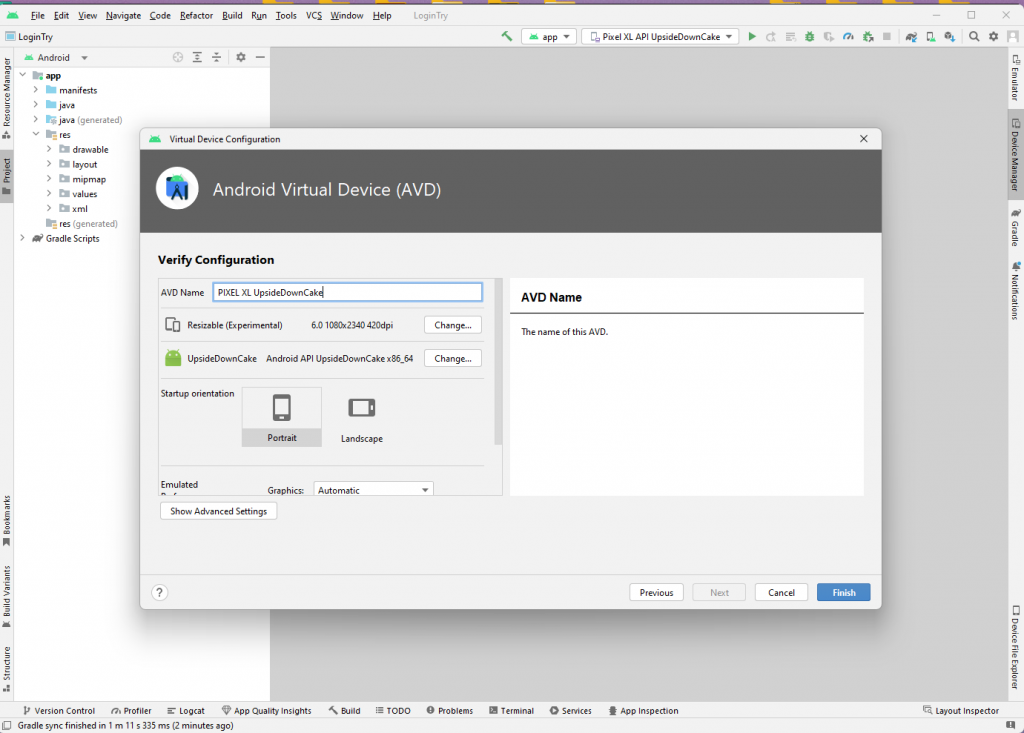Open the VCS menu
This screenshot has width=1024, height=733.
[313, 16]
